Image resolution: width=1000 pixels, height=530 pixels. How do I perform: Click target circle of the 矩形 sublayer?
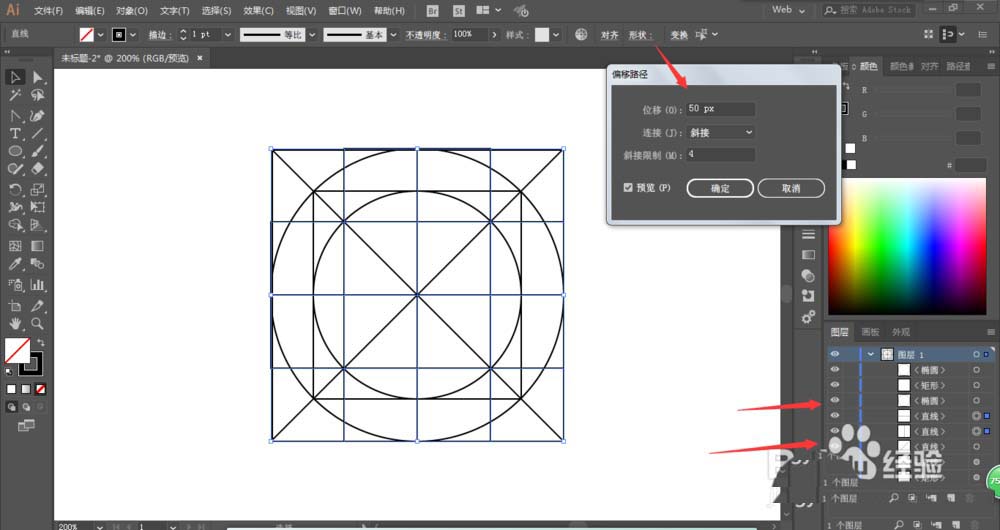976,385
